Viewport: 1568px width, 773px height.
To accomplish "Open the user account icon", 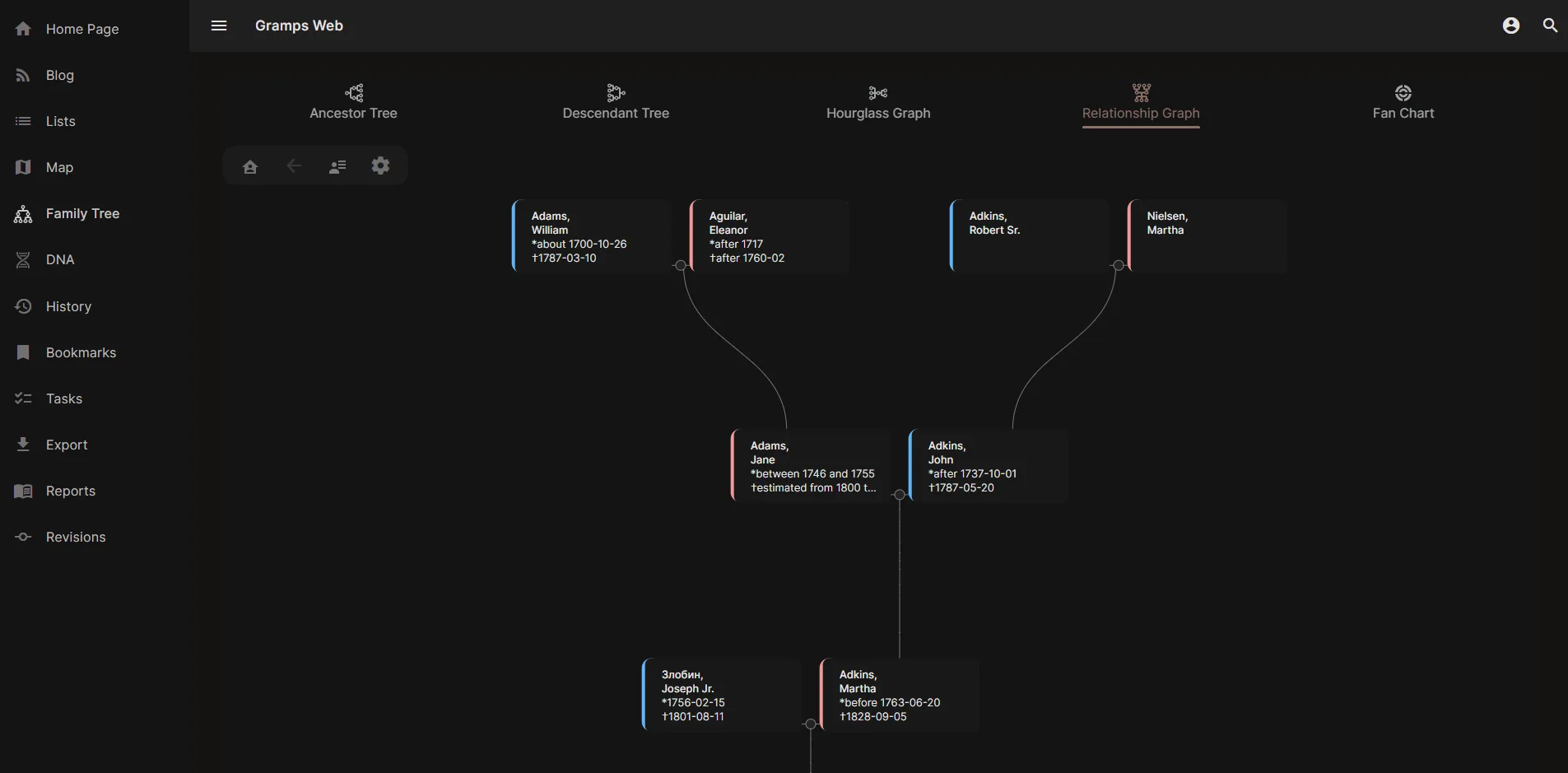I will (1510, 26).
